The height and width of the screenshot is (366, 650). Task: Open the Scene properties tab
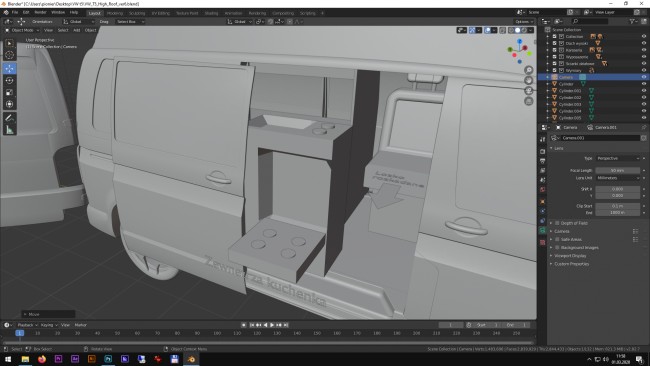543,180
